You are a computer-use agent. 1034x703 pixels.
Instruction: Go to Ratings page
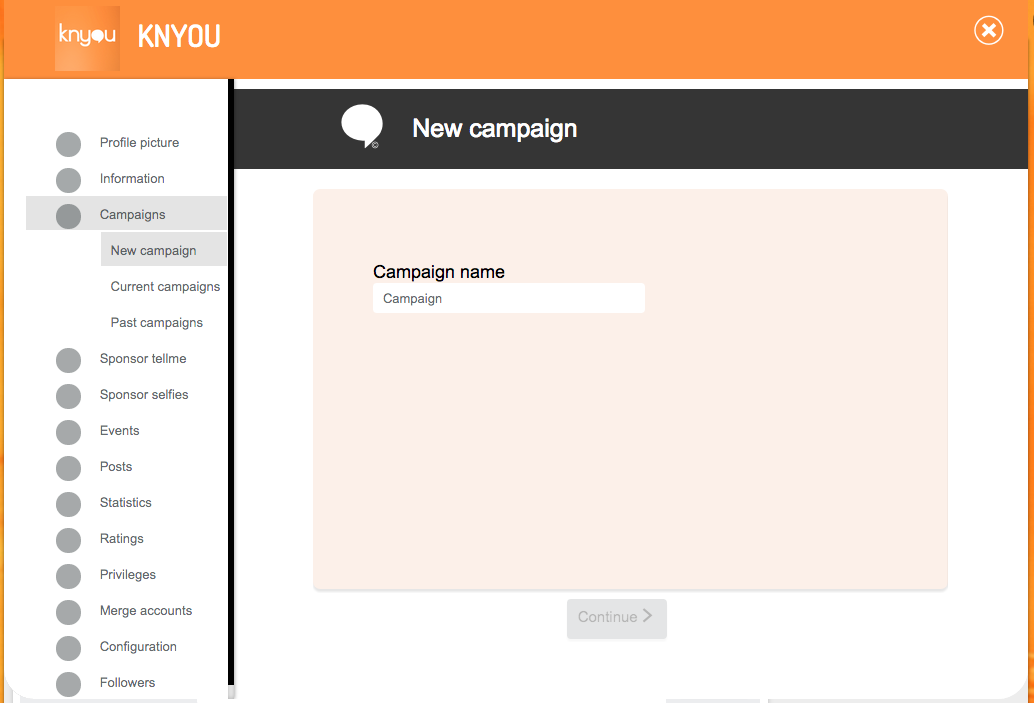[121, 538]
